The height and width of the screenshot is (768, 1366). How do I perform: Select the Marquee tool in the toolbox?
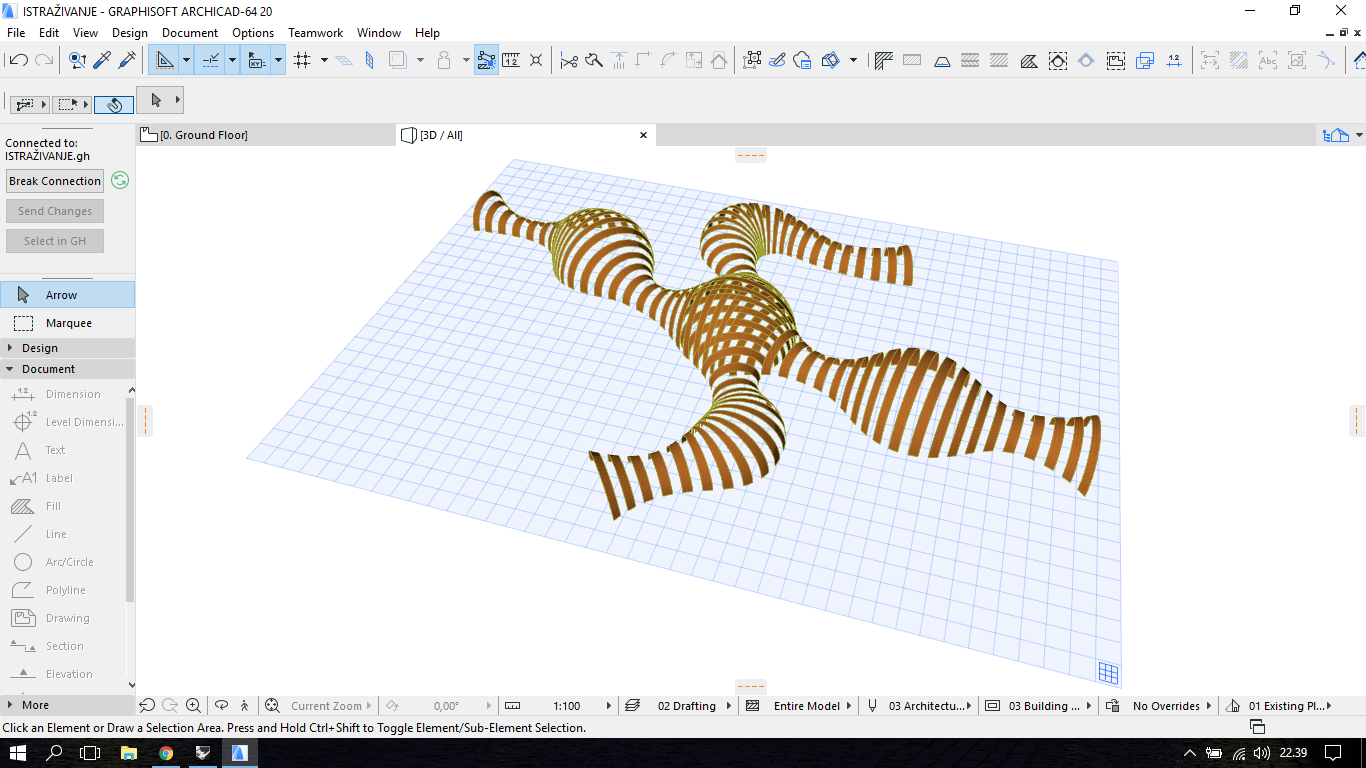point(67,323)
